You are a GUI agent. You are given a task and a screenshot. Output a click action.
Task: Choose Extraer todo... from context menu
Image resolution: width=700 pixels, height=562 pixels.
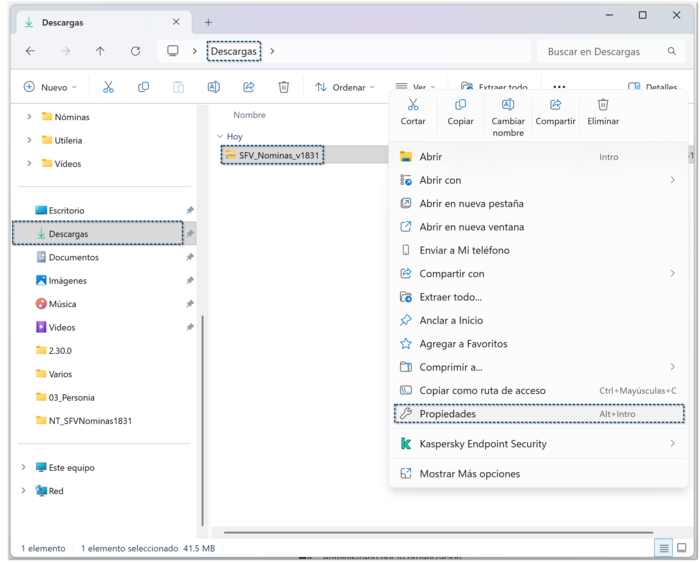[x=450, y=297]
